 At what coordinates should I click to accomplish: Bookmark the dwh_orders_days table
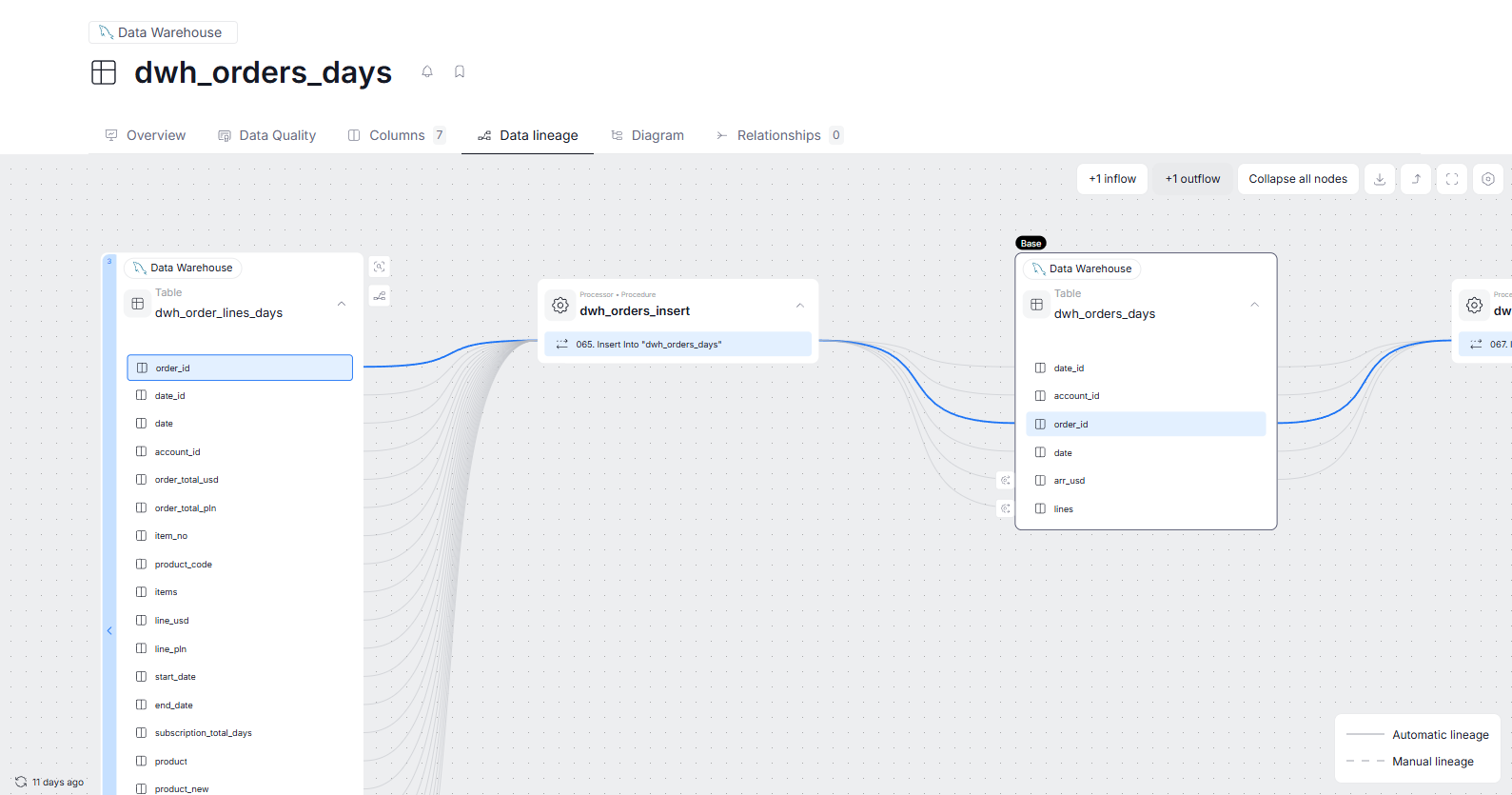pyautogui.click(x=460, y=71)
